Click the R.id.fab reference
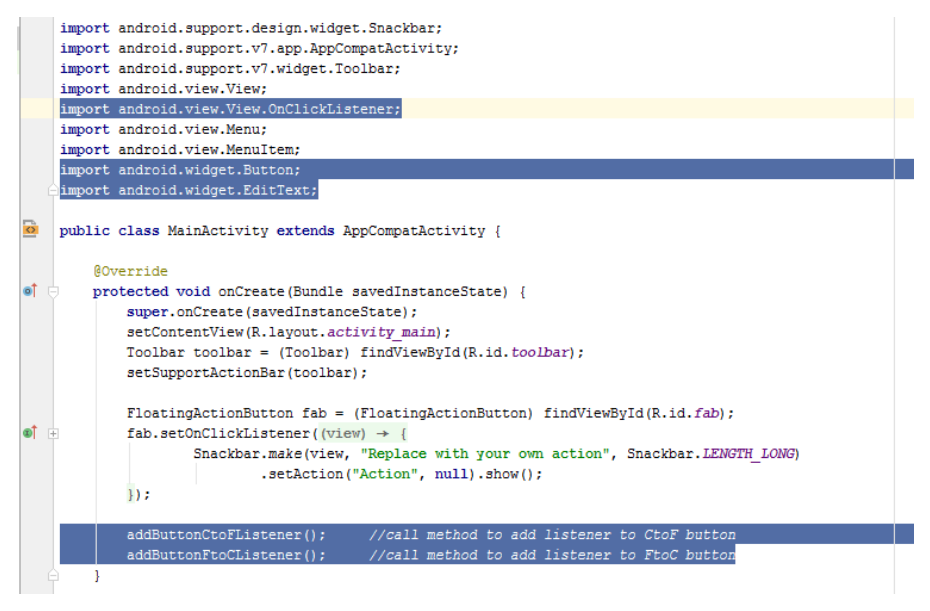Viewport: 930px width, 611px height. pos(684,413)
